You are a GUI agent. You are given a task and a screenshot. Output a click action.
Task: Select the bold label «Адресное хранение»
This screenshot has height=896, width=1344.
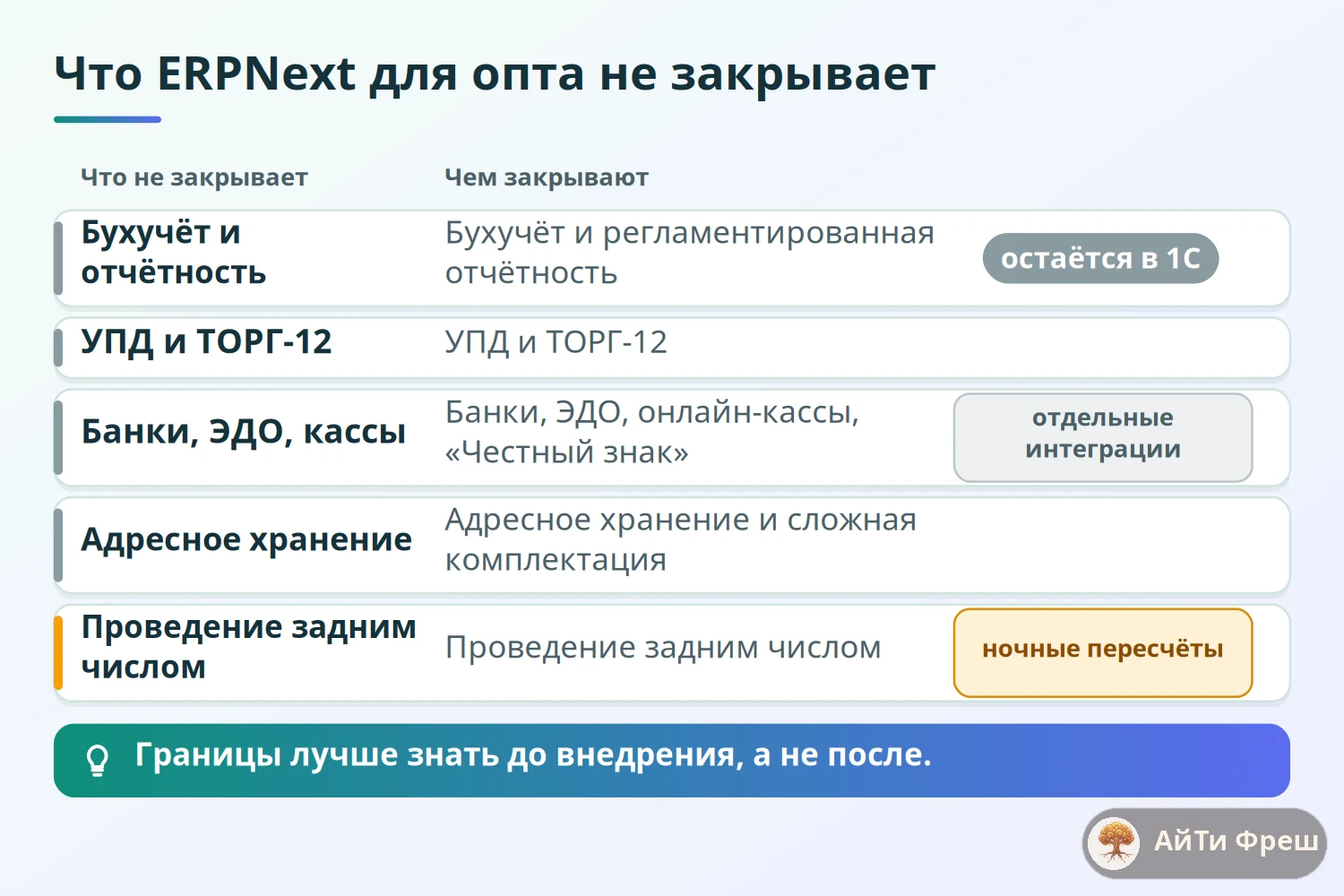pyautogui.click(x=246, y=539)
